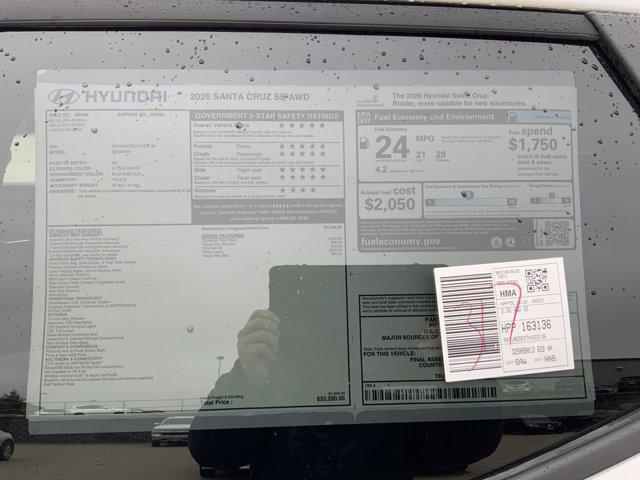The height and width of the screenshot is (480, 640).
Task: Click the $2,050 annual fuel cost value
Action: (x=389, y=204)
